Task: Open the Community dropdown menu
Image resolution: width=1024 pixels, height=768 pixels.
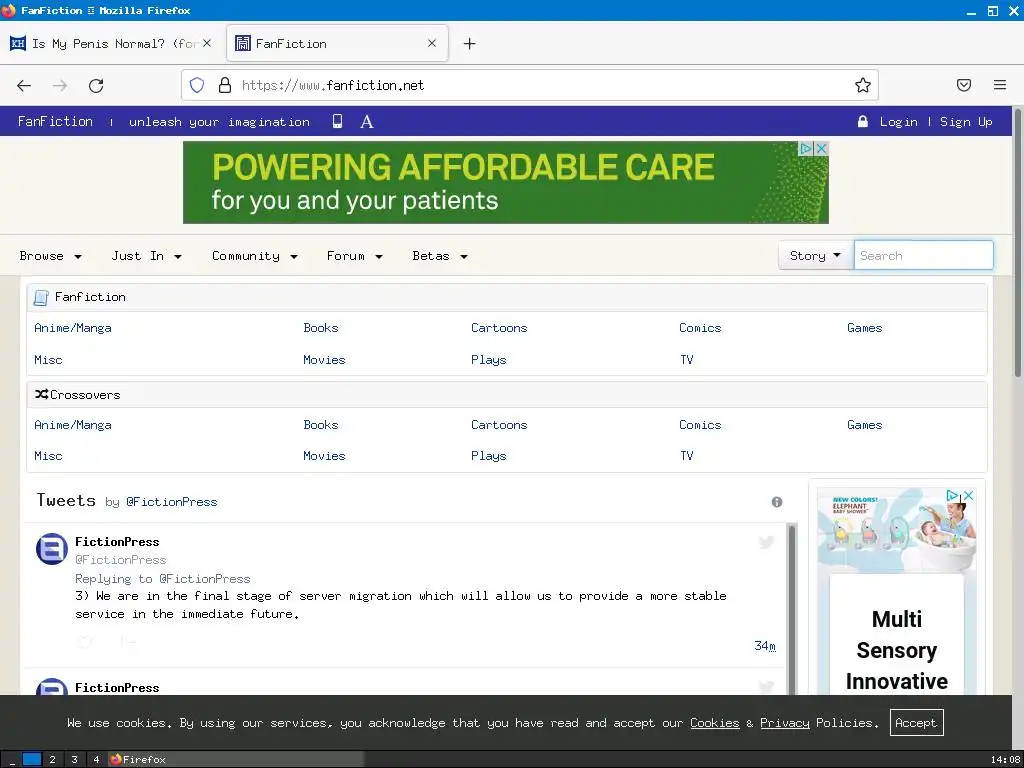Action: [x=255, y=256]
